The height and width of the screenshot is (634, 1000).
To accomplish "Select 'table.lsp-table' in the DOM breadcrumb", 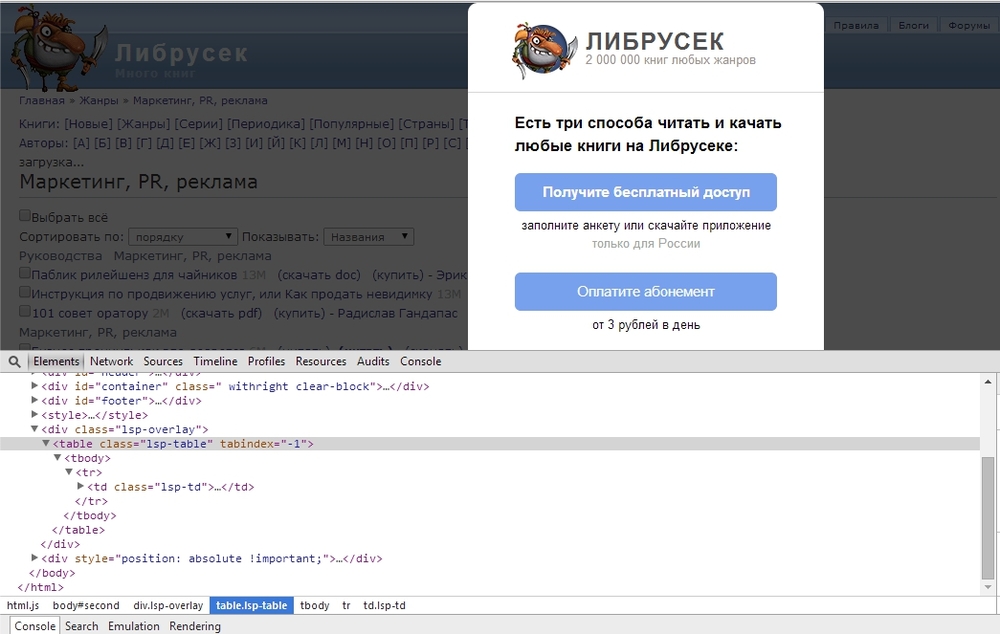I will 251,605.
